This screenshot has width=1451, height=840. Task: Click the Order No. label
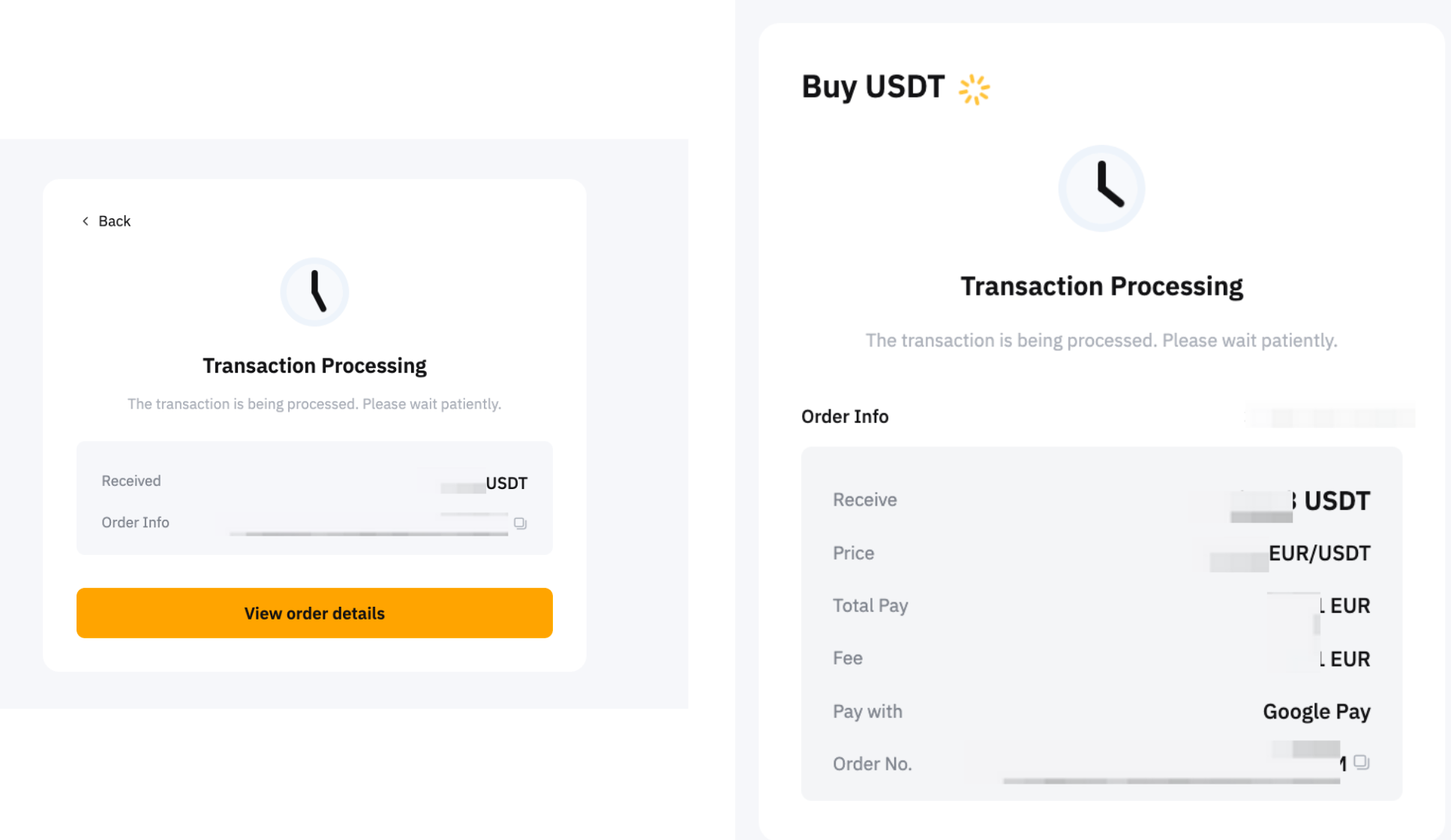pyautogui.click(x=872, y=763)
